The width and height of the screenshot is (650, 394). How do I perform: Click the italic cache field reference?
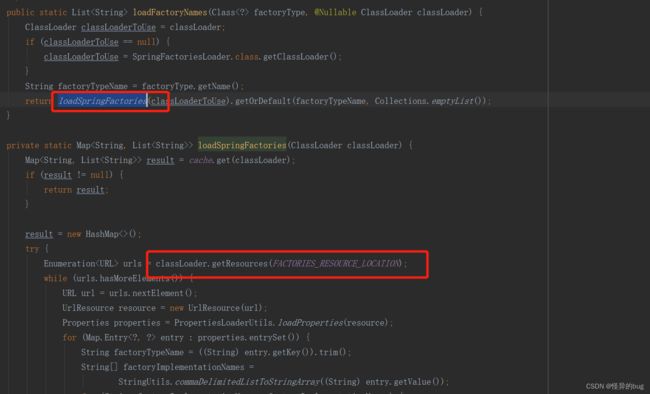tap(201, 160)
